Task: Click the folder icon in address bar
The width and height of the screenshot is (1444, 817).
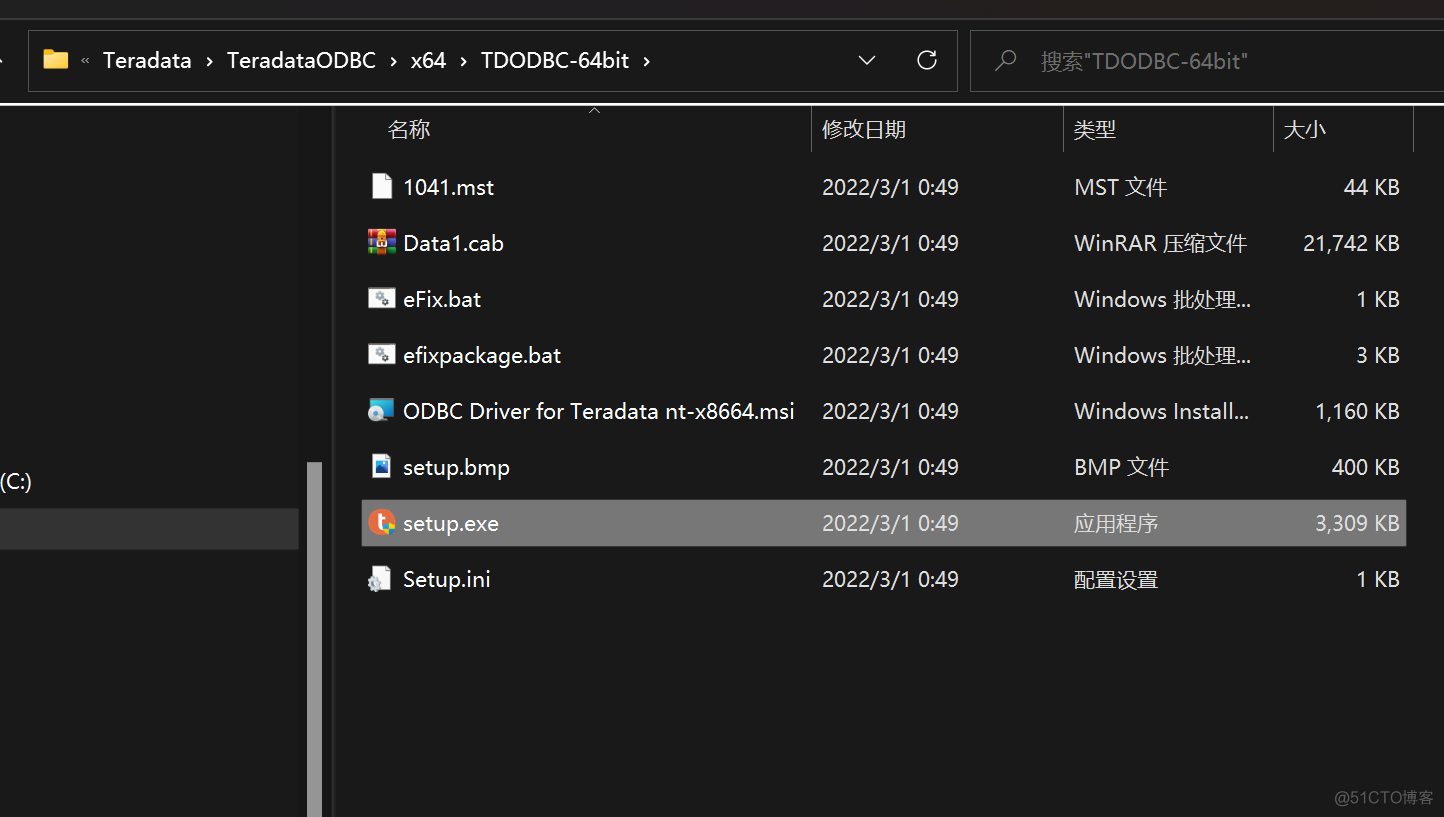Action: tap(56, 60)
